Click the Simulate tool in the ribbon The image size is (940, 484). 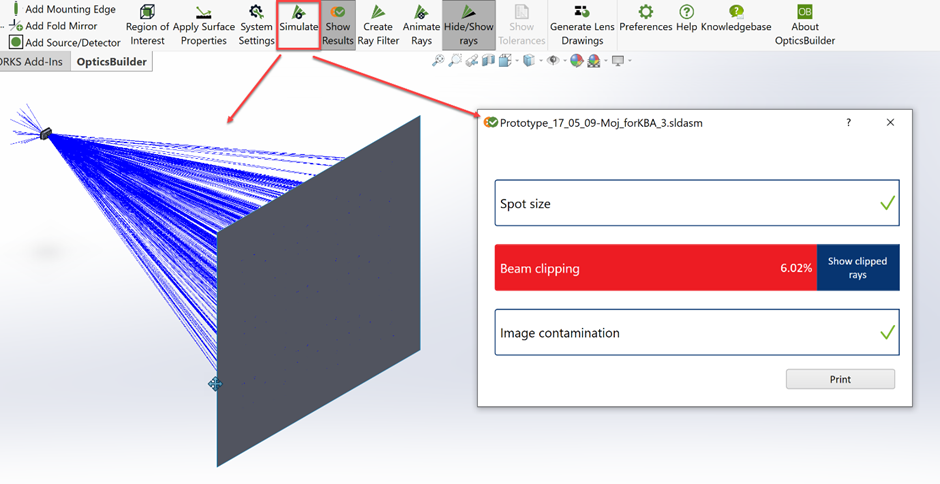point(298,25)
